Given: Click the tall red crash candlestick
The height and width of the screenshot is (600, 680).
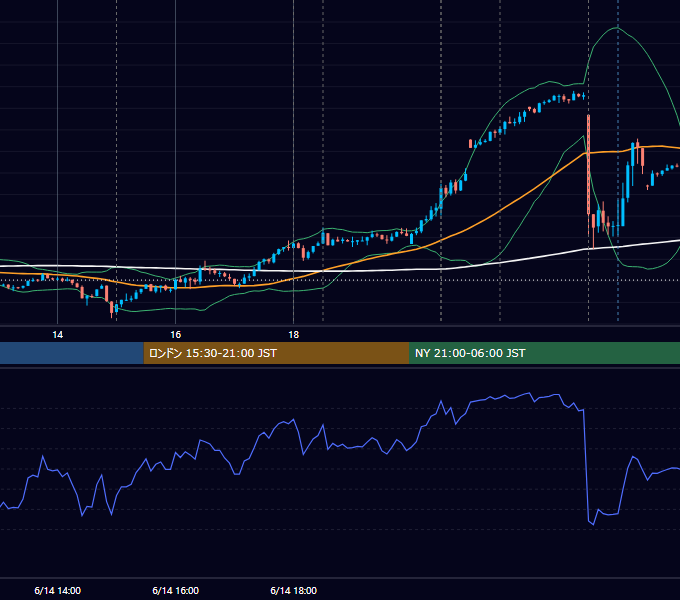Looking at the screenshot, I should (588, 165).
